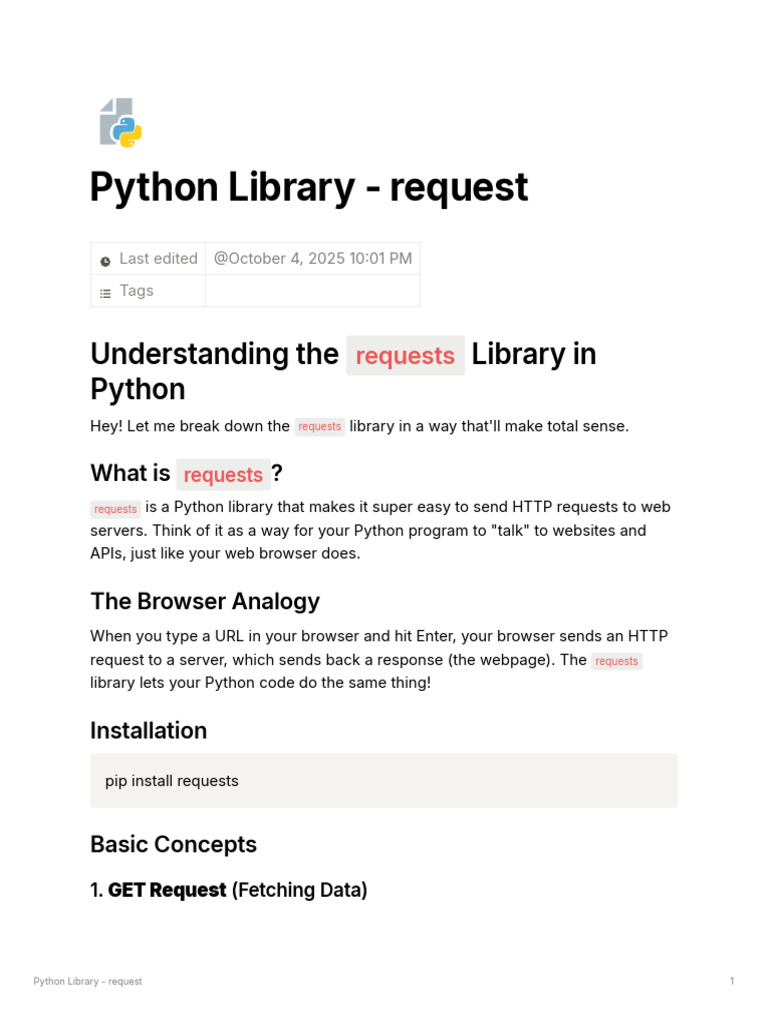Open the October 4, 2025 date value
This screenshot has width=768, height=1024.
[312, 259]
